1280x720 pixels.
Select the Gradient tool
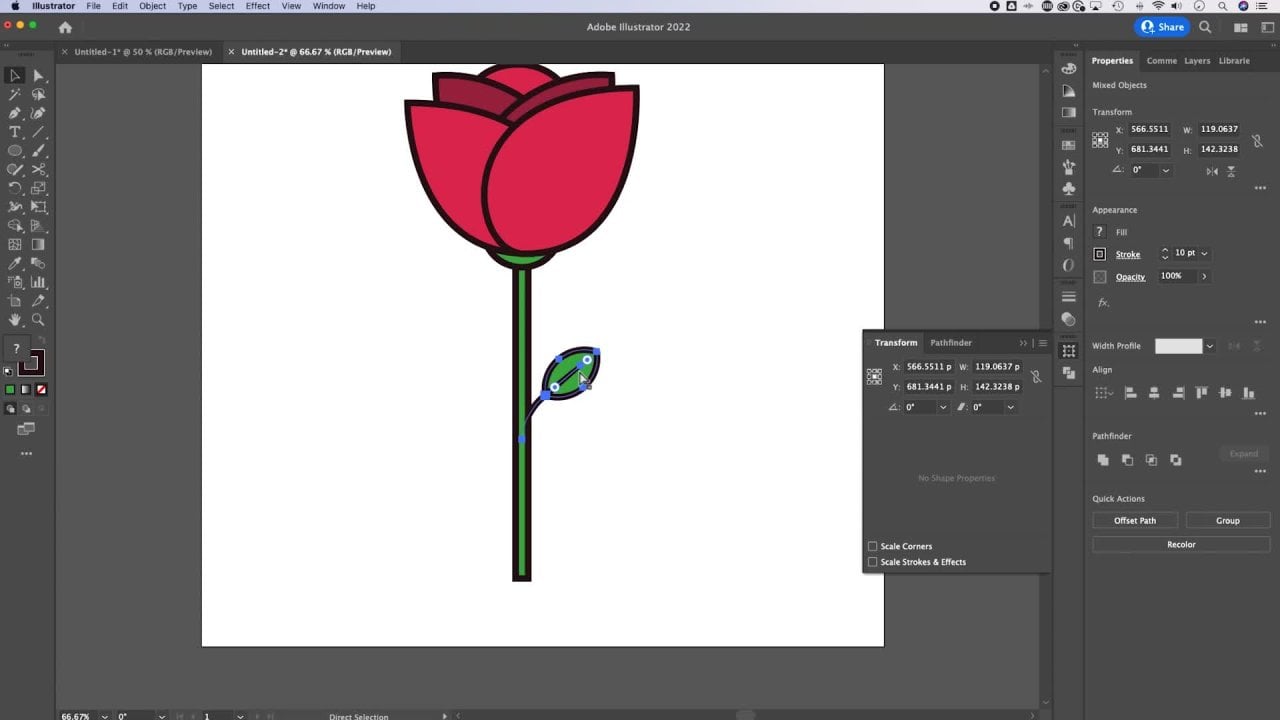[38, 245]
